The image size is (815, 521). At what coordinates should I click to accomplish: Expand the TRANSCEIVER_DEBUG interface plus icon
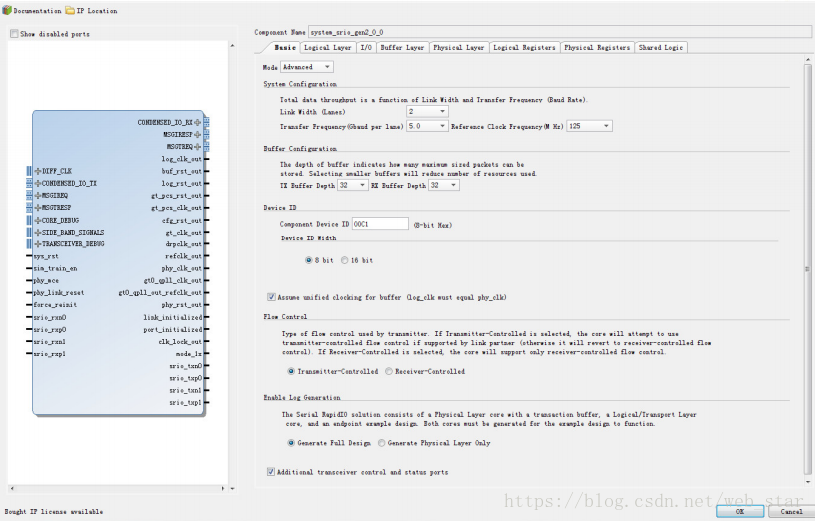tap(38, 244)
